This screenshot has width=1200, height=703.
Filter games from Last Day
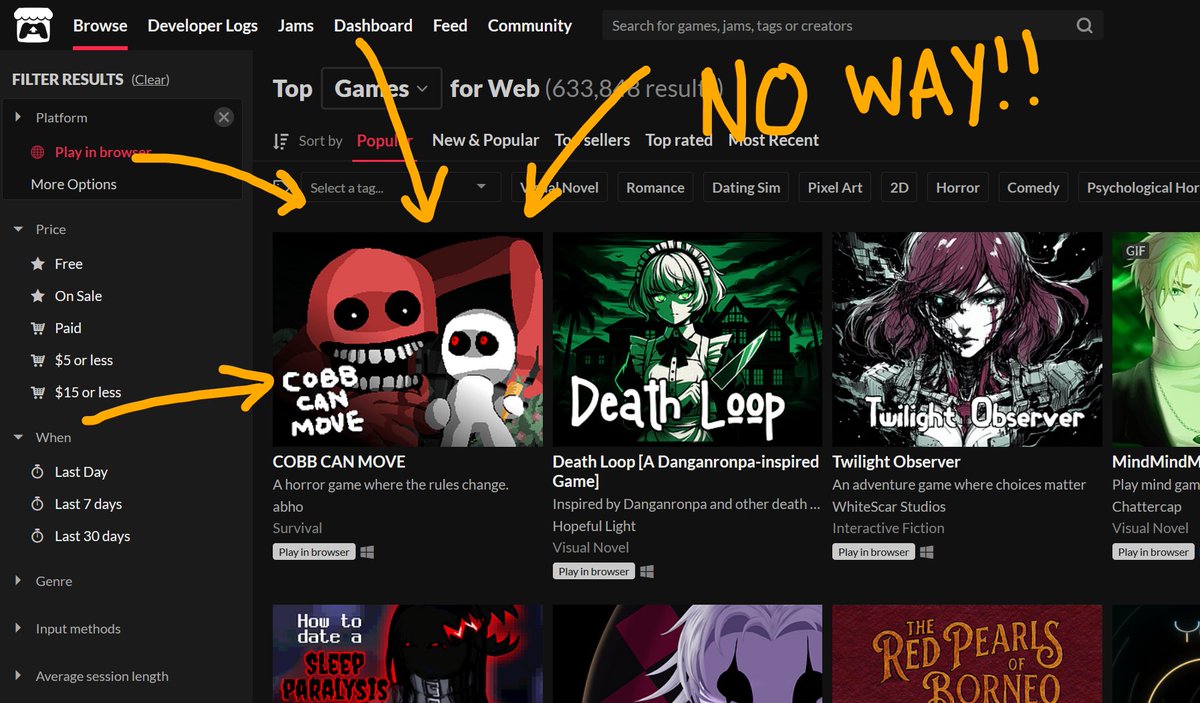tap(81, 472)
